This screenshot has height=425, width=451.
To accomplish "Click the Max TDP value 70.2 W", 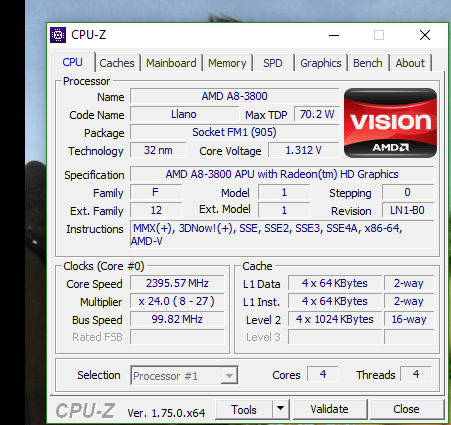I will (x=317, y=114).
